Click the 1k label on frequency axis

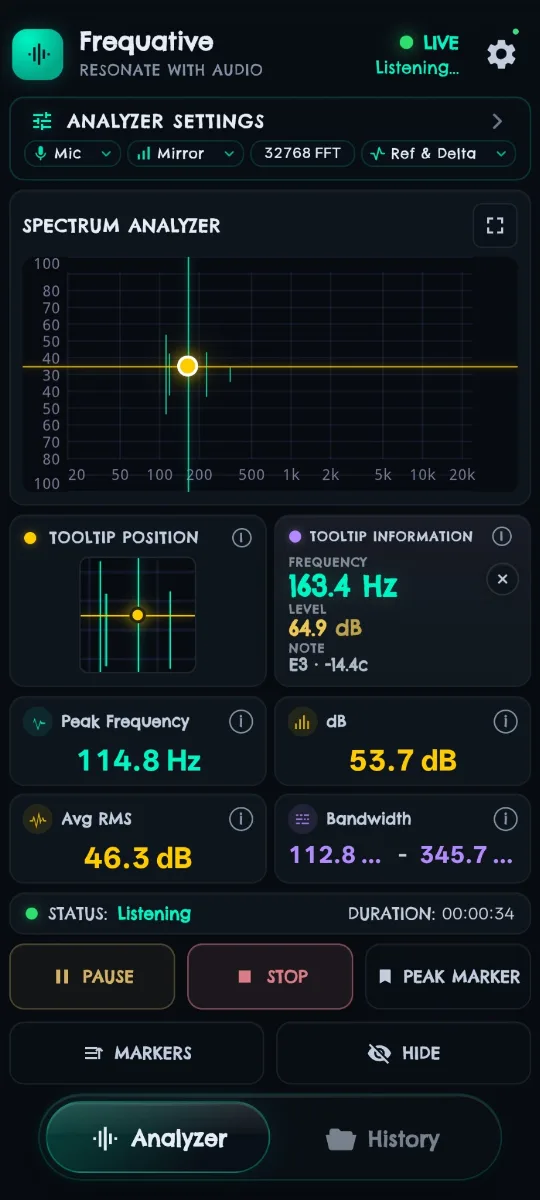coord(291,475)
